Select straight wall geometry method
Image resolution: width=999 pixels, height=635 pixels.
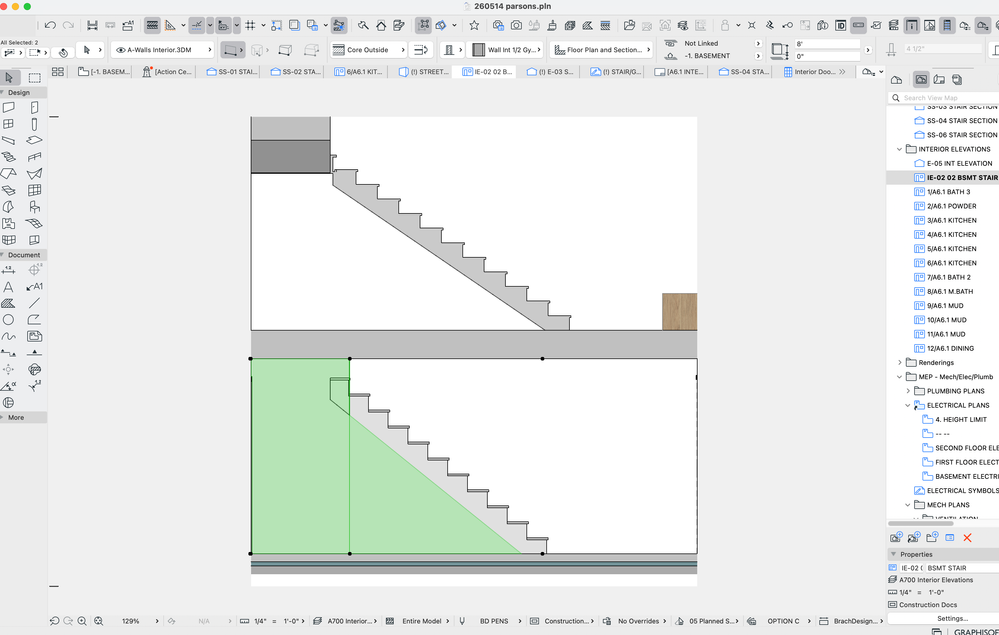[x=232, y=50]
